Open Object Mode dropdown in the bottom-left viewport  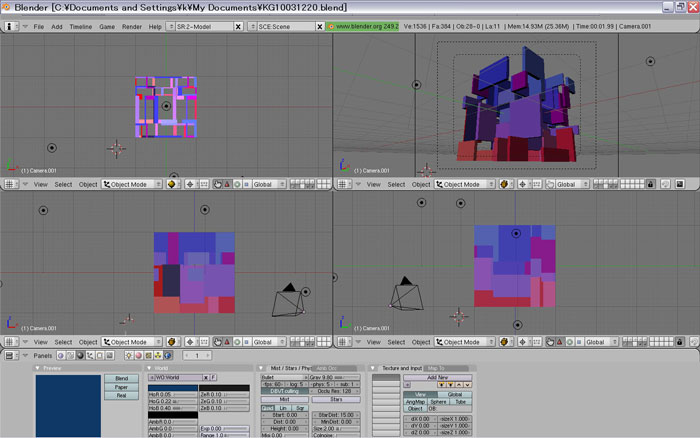coord(132,342)
